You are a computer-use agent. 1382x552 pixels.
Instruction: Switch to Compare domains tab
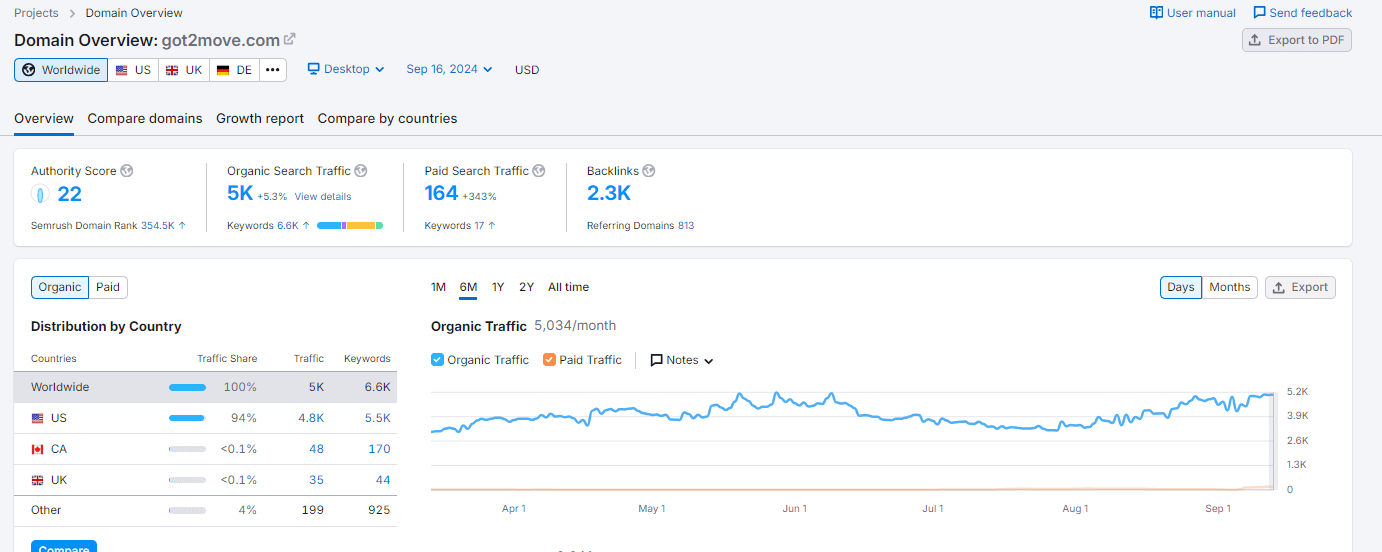[x=145, y=118]
